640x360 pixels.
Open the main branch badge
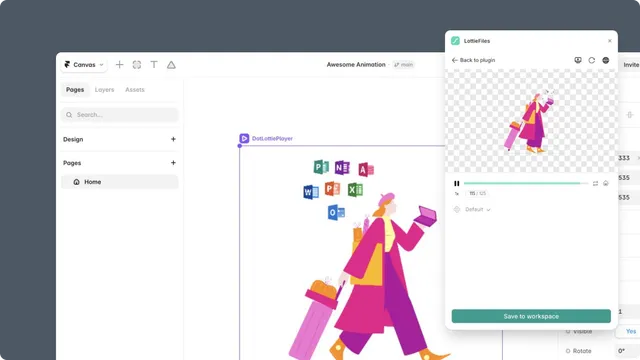pyautogui.click(x=403, y=64)
